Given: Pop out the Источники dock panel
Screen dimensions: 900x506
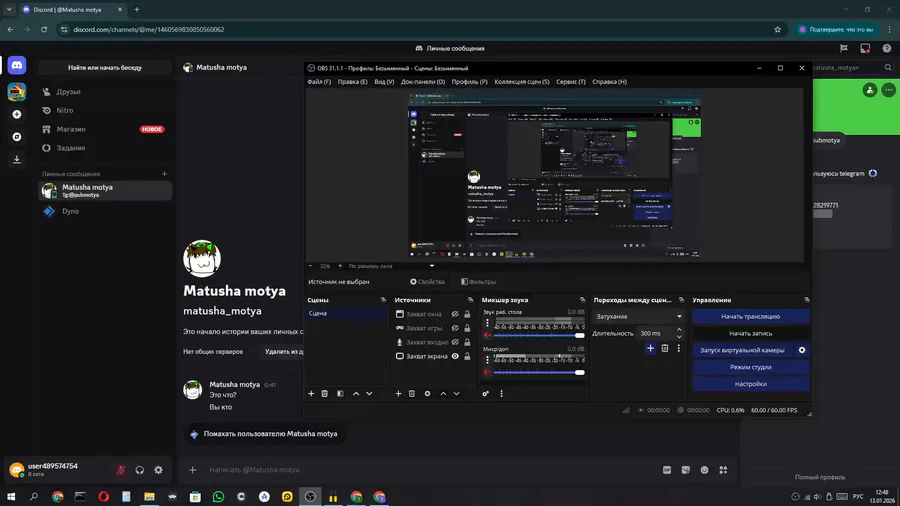Looking at the screenshot, I should click(471, 300).
